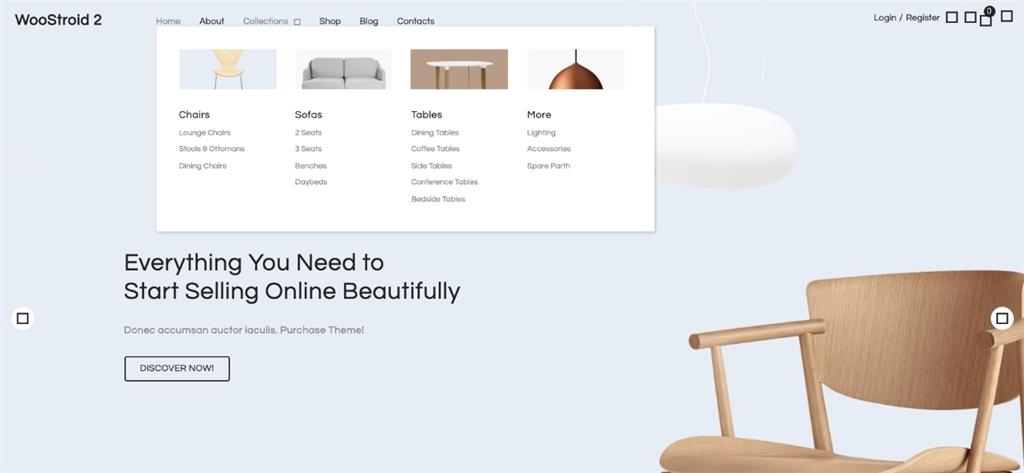Open the Dining Tables link
1024x473 pixels.
[x=435, y=133]
